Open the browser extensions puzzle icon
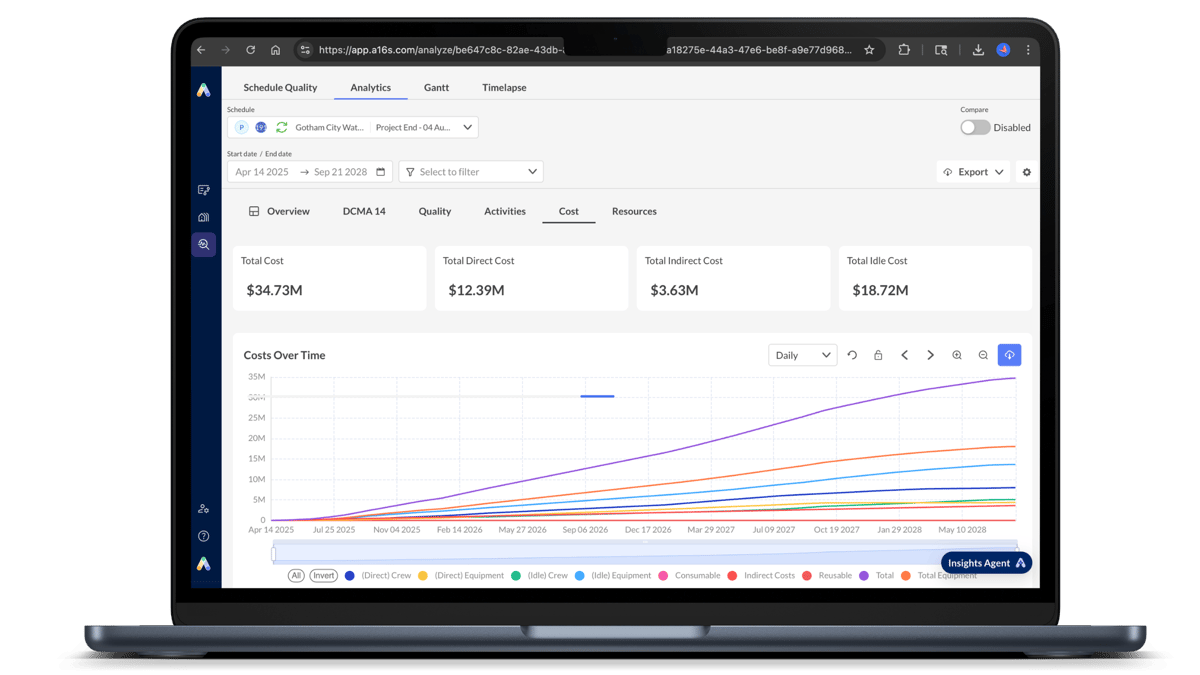Viewport: 1200px width, 675px height. (x=904, y=50)
